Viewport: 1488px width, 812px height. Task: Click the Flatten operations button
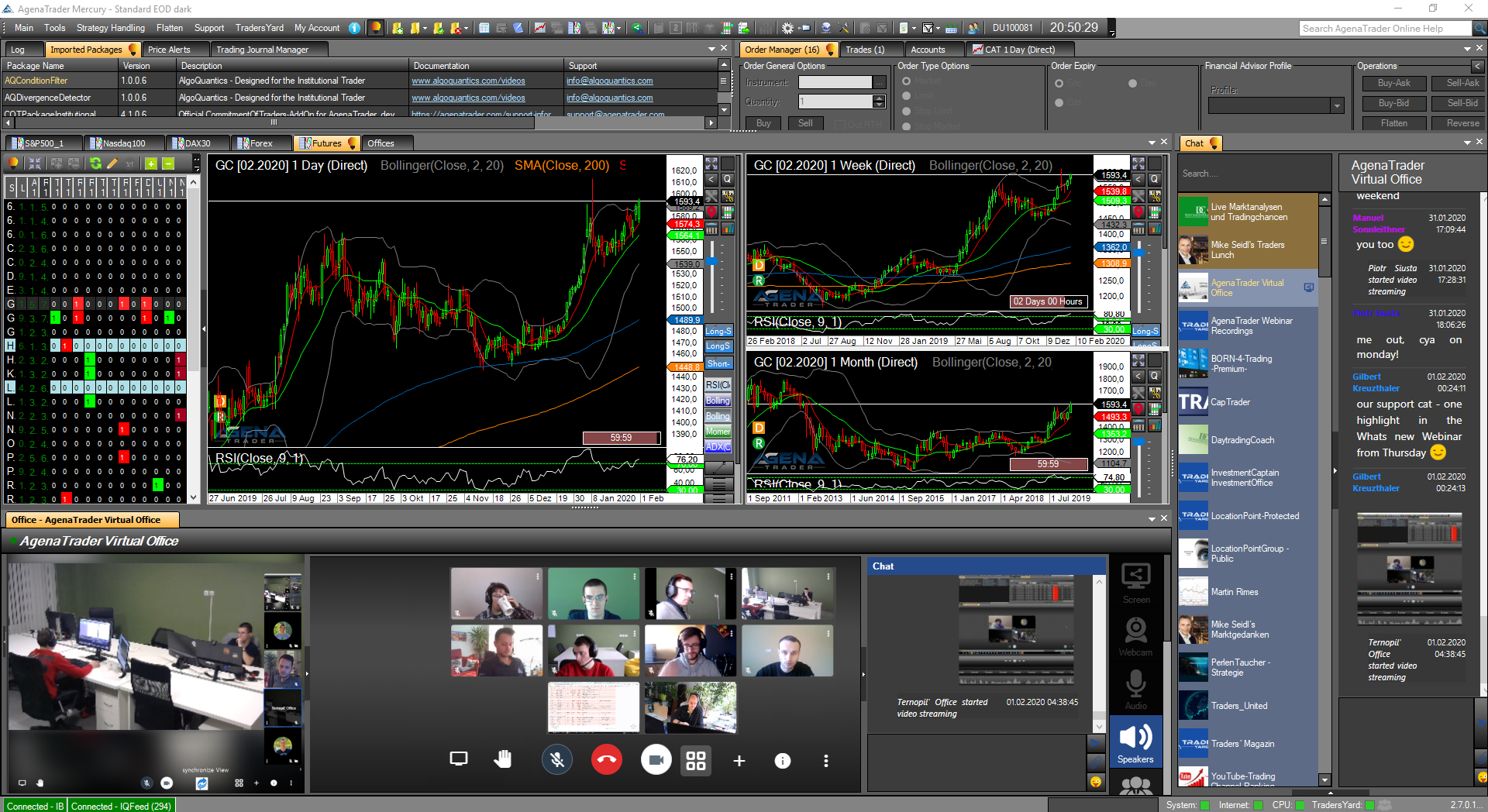pos(1393,123)
